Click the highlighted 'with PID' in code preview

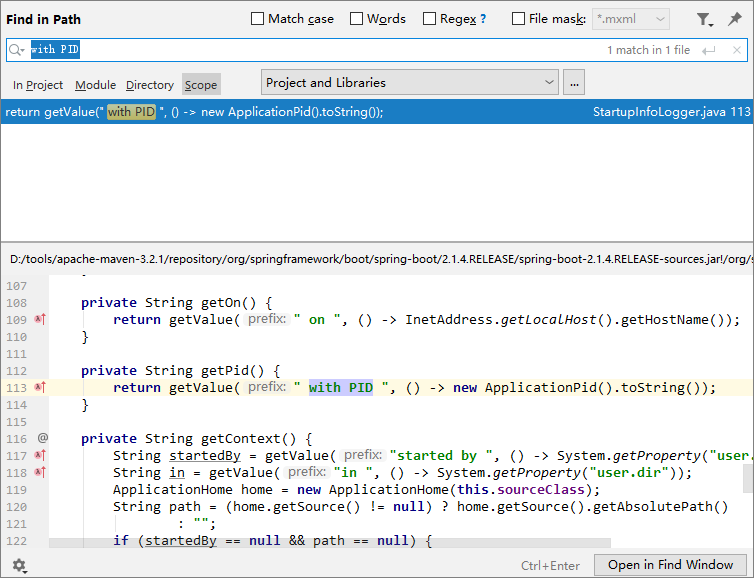[x=340, y=387]
